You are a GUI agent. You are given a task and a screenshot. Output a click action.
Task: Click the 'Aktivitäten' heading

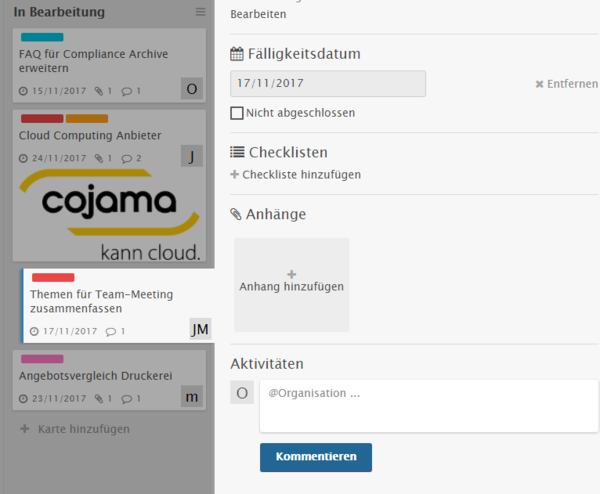coord(267,364)
